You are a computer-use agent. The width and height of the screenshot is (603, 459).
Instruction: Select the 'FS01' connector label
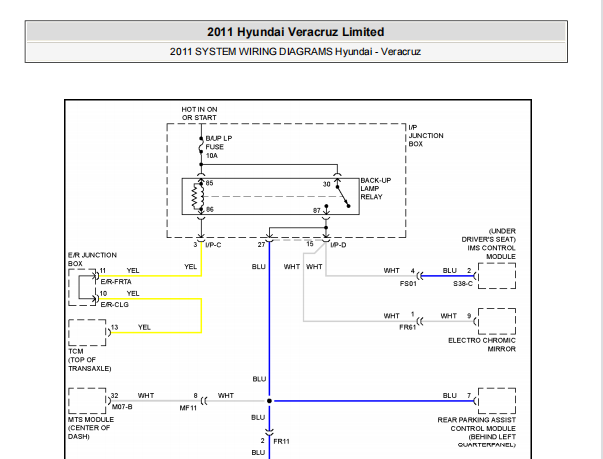tap(408, 284)
